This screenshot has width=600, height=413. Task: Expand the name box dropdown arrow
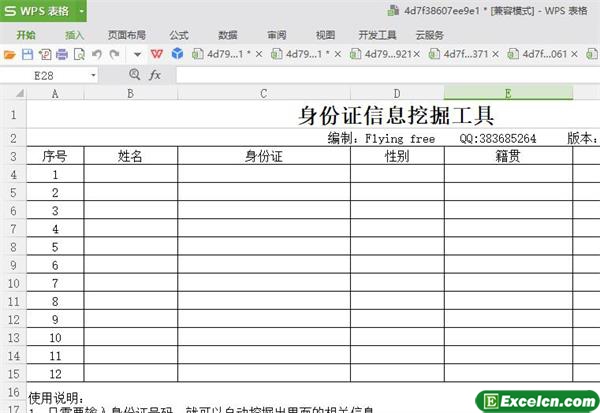click(x=93, y=76)
